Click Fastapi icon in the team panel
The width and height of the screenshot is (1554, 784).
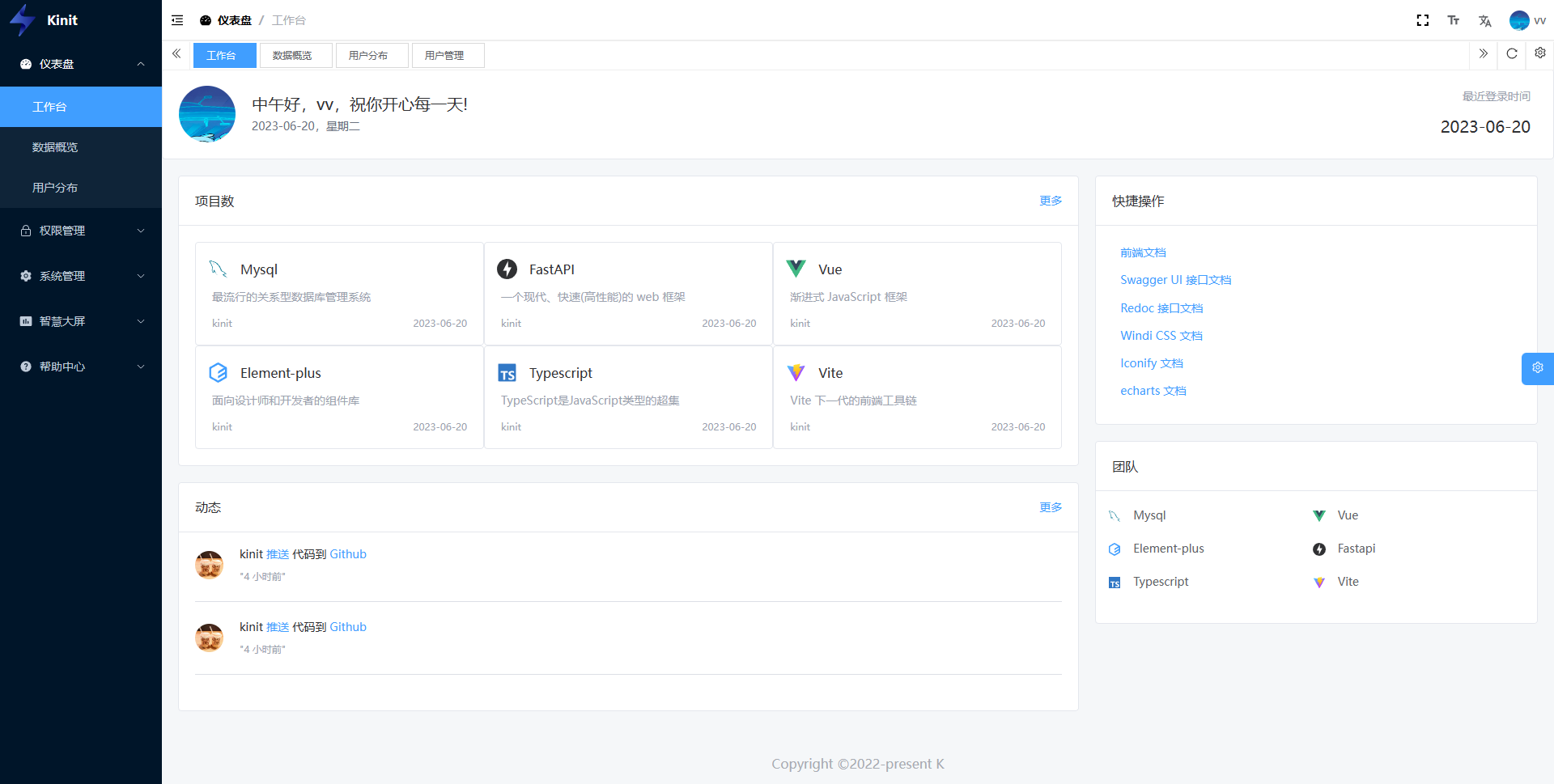point(1319,549)
